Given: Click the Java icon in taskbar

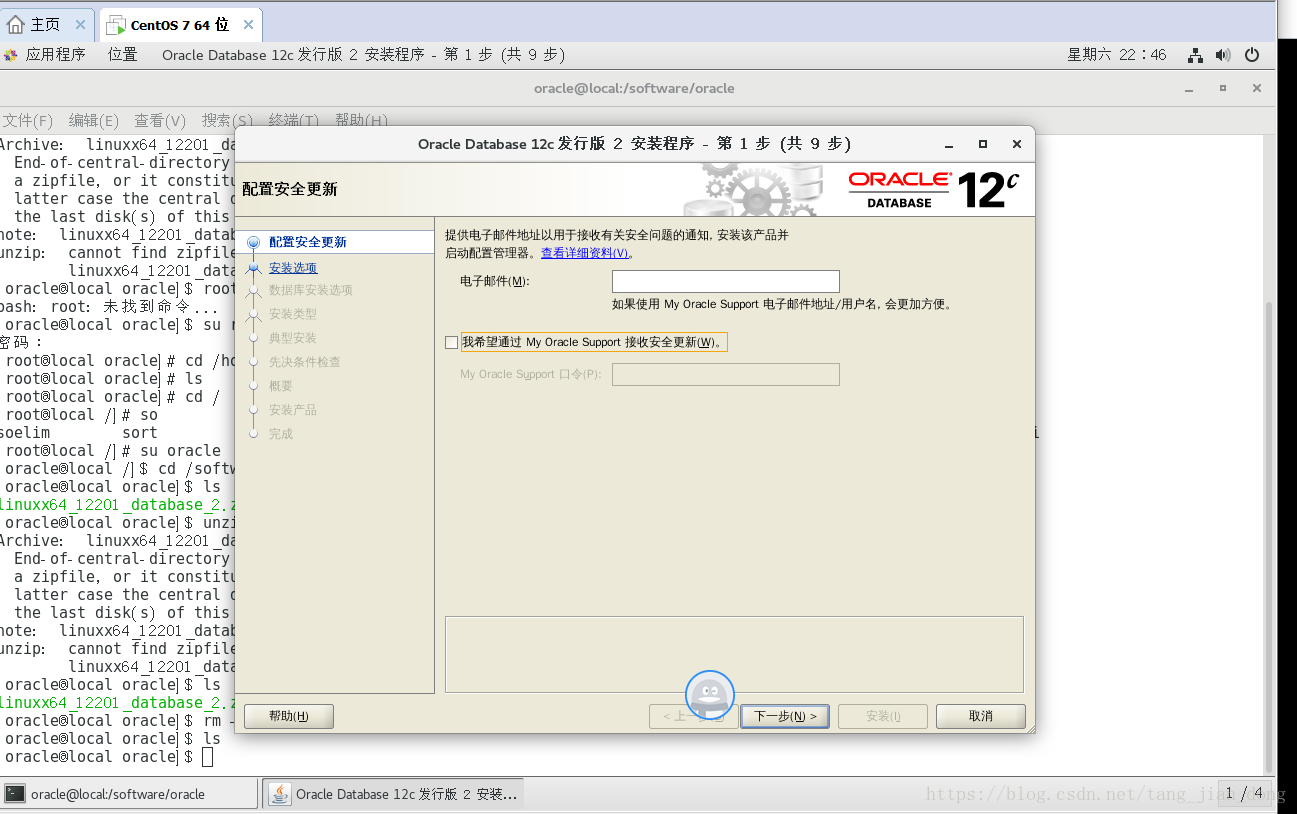Looking at the screenshot, I should 280,794.
